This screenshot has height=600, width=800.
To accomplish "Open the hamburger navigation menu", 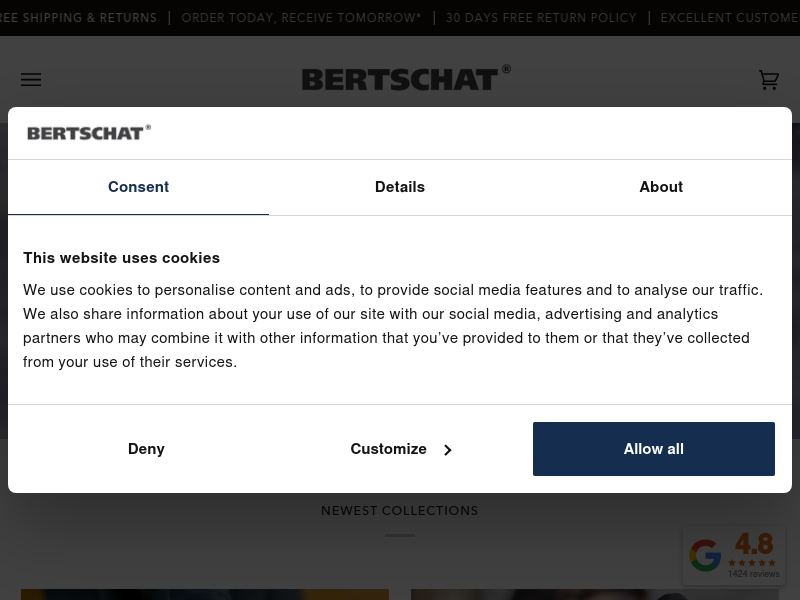I will coord(31,80).
